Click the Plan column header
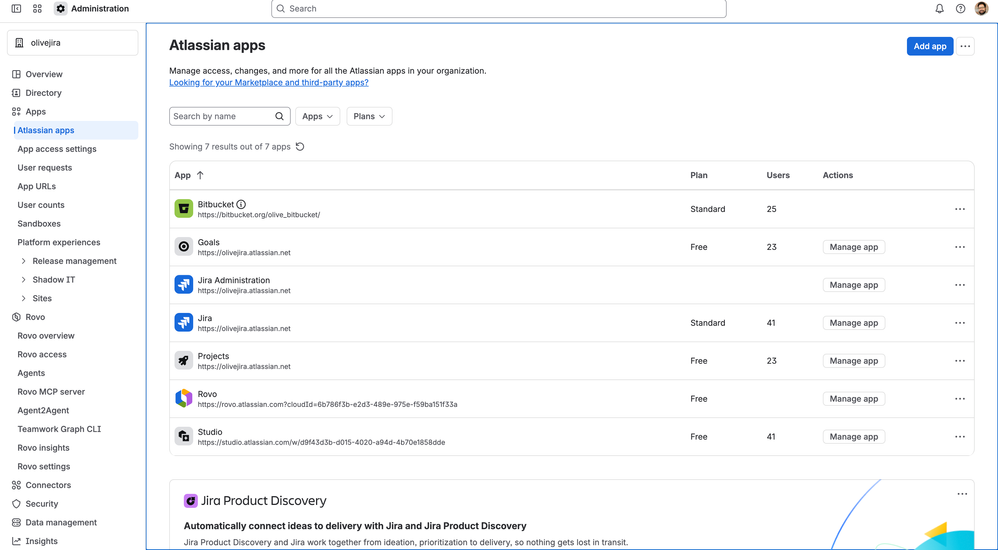 pyautogui.click(x=699, y=175)
